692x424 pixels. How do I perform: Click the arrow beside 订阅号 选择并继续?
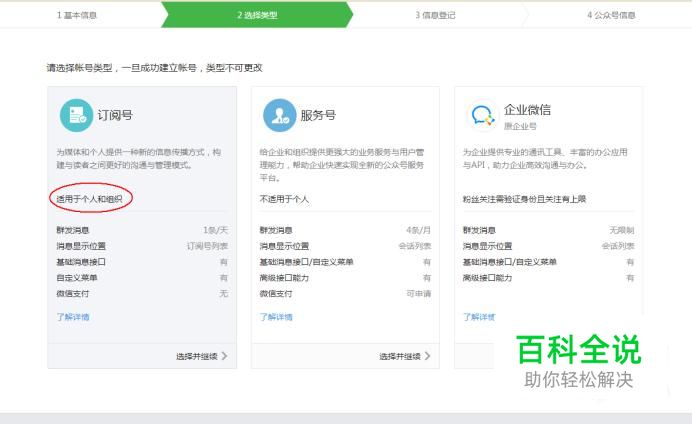[x=225, y=356]
